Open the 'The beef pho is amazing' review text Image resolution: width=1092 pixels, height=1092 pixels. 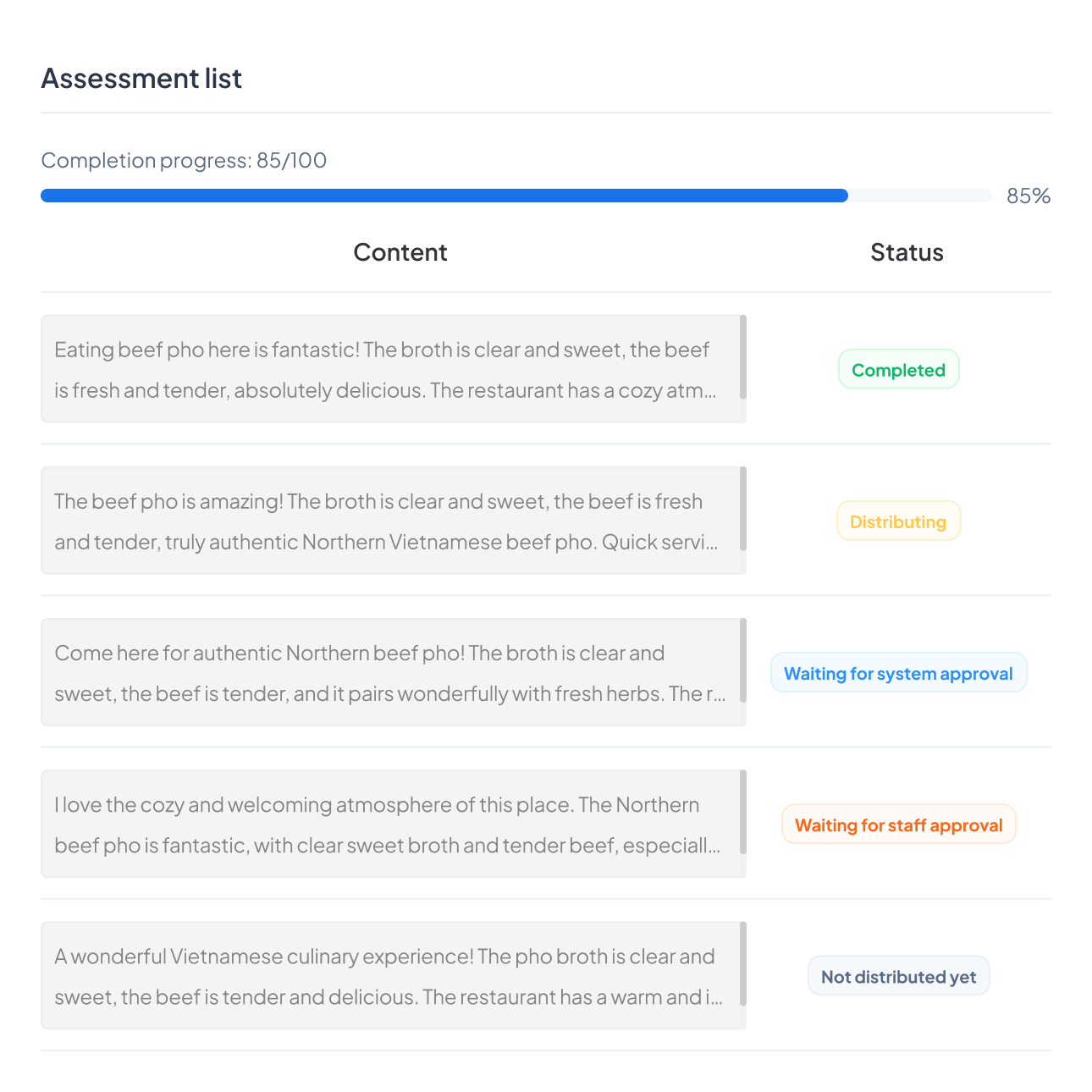tap(385, 521)
